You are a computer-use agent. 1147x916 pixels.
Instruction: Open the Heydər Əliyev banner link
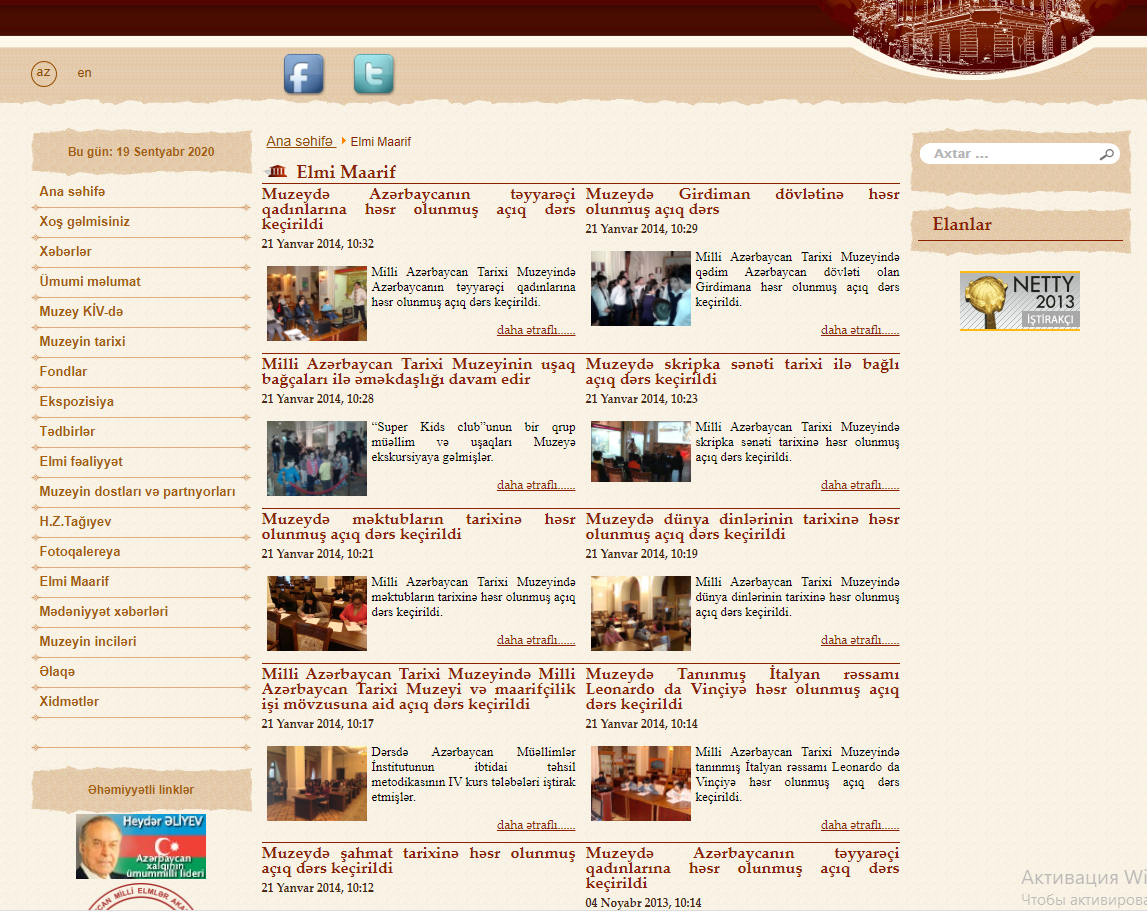point(141,846)
